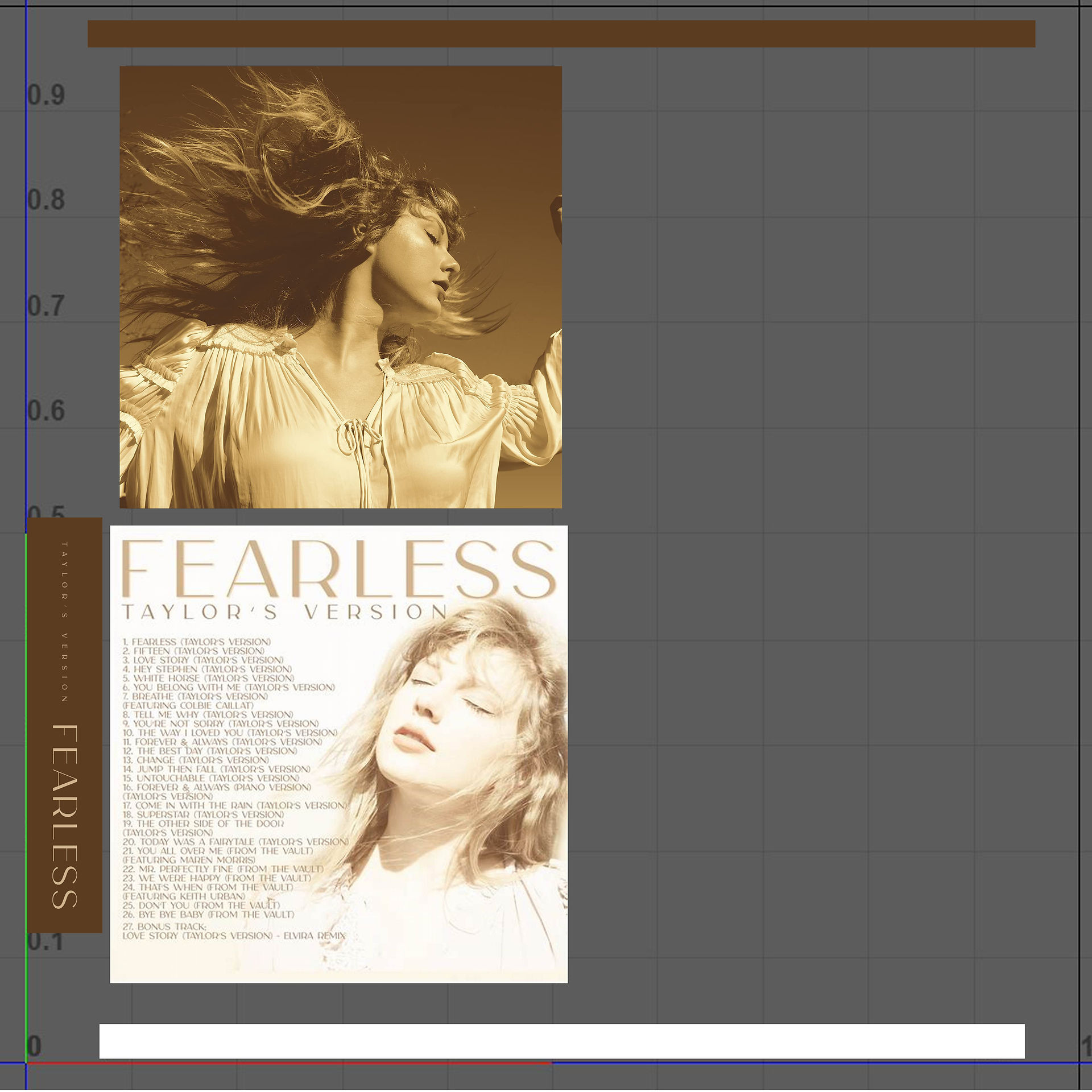
Task: Click the 0.8 axis label
Action: [46, 200]
